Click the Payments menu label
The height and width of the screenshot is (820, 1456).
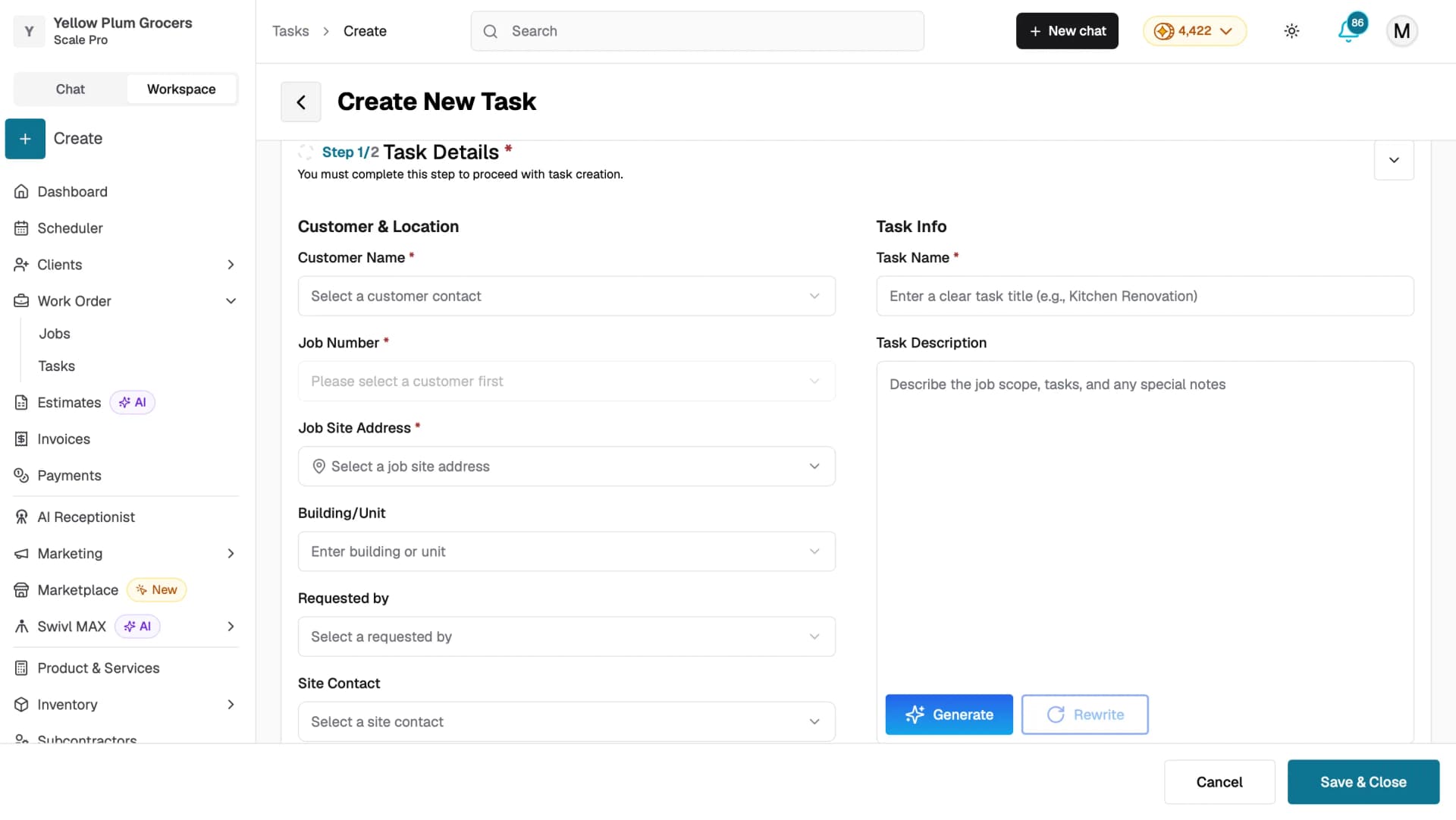69,476
